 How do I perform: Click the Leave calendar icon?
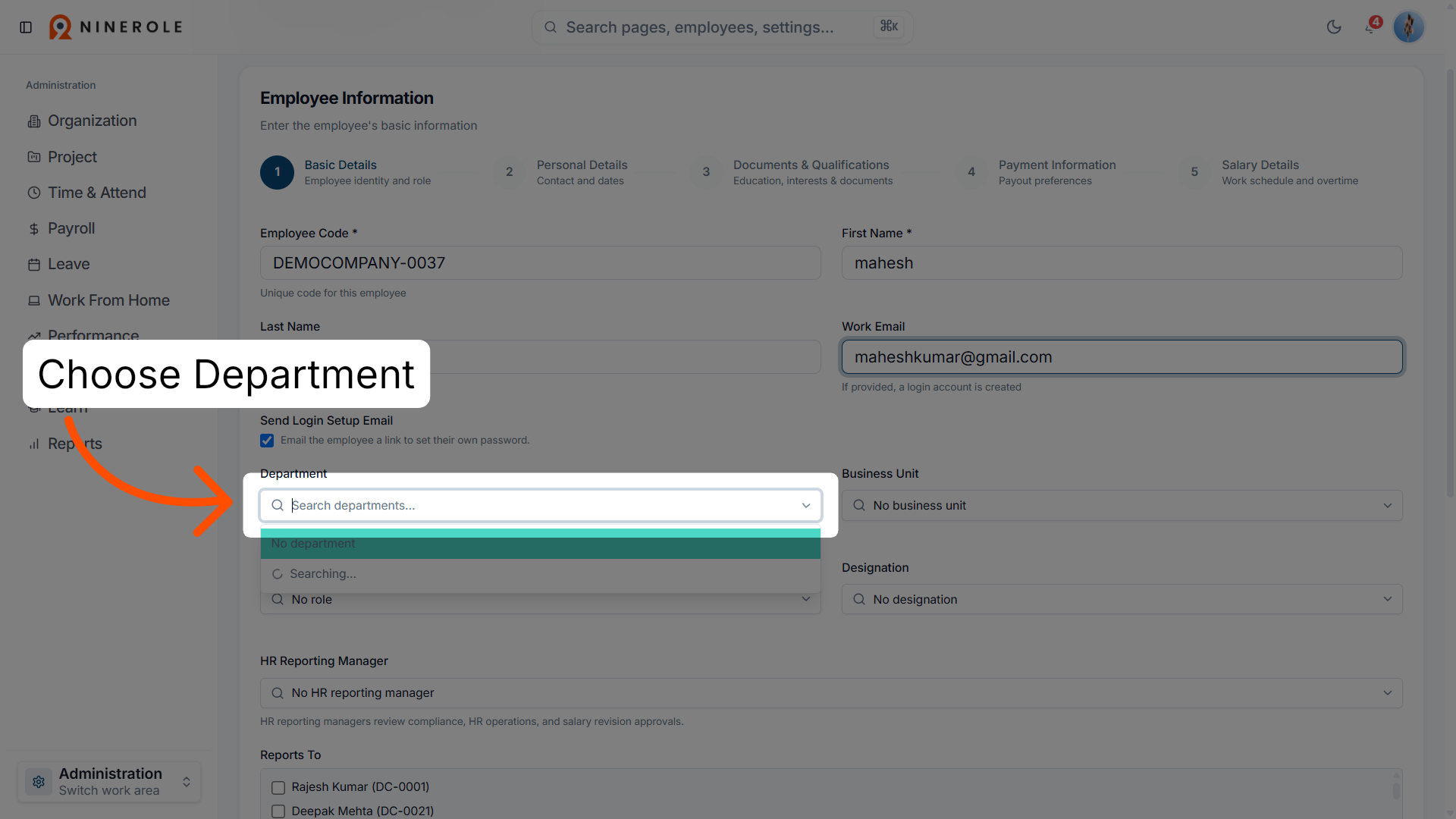(x=34, y=265)
